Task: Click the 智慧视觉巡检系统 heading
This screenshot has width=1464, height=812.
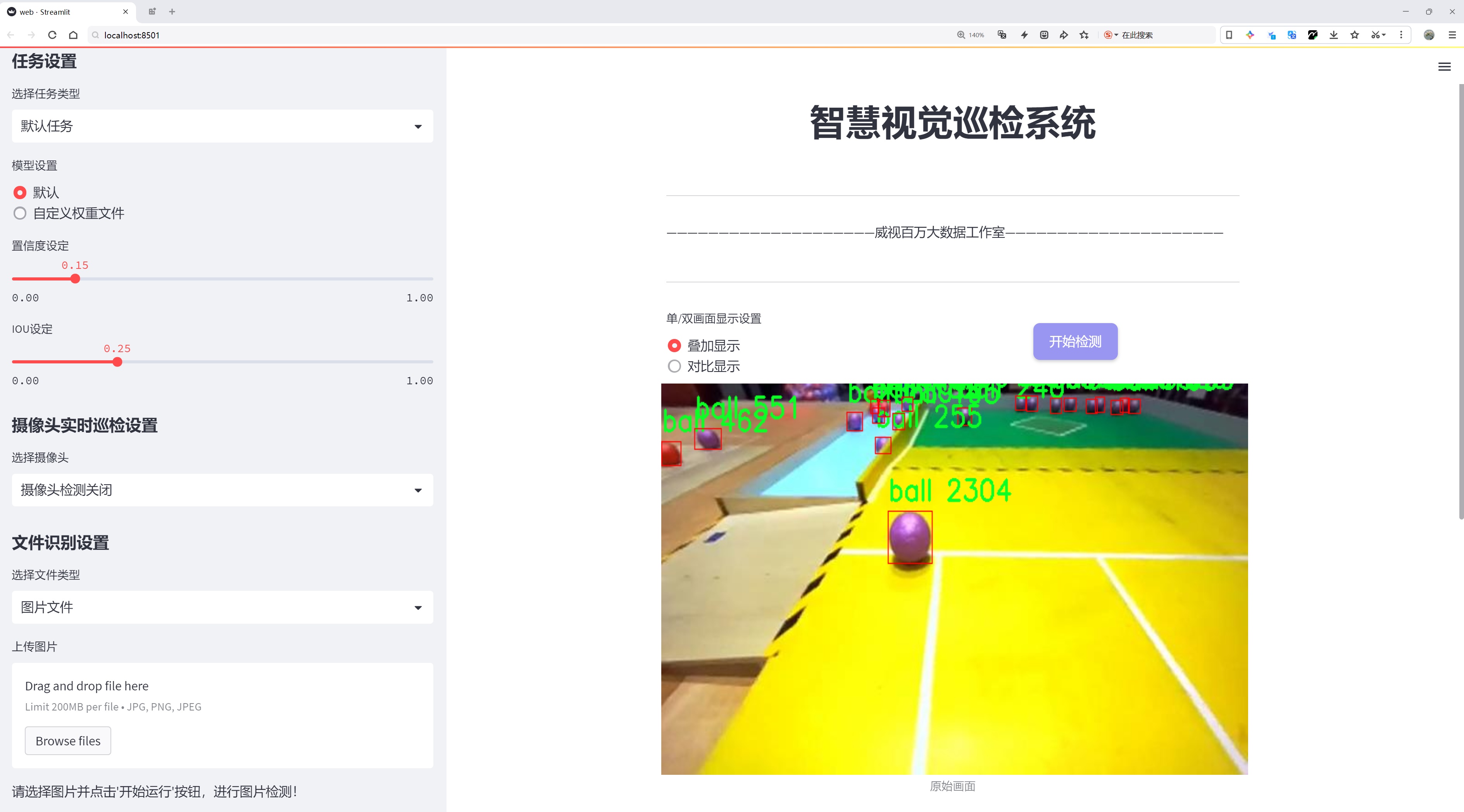Action: pos(952,123)
